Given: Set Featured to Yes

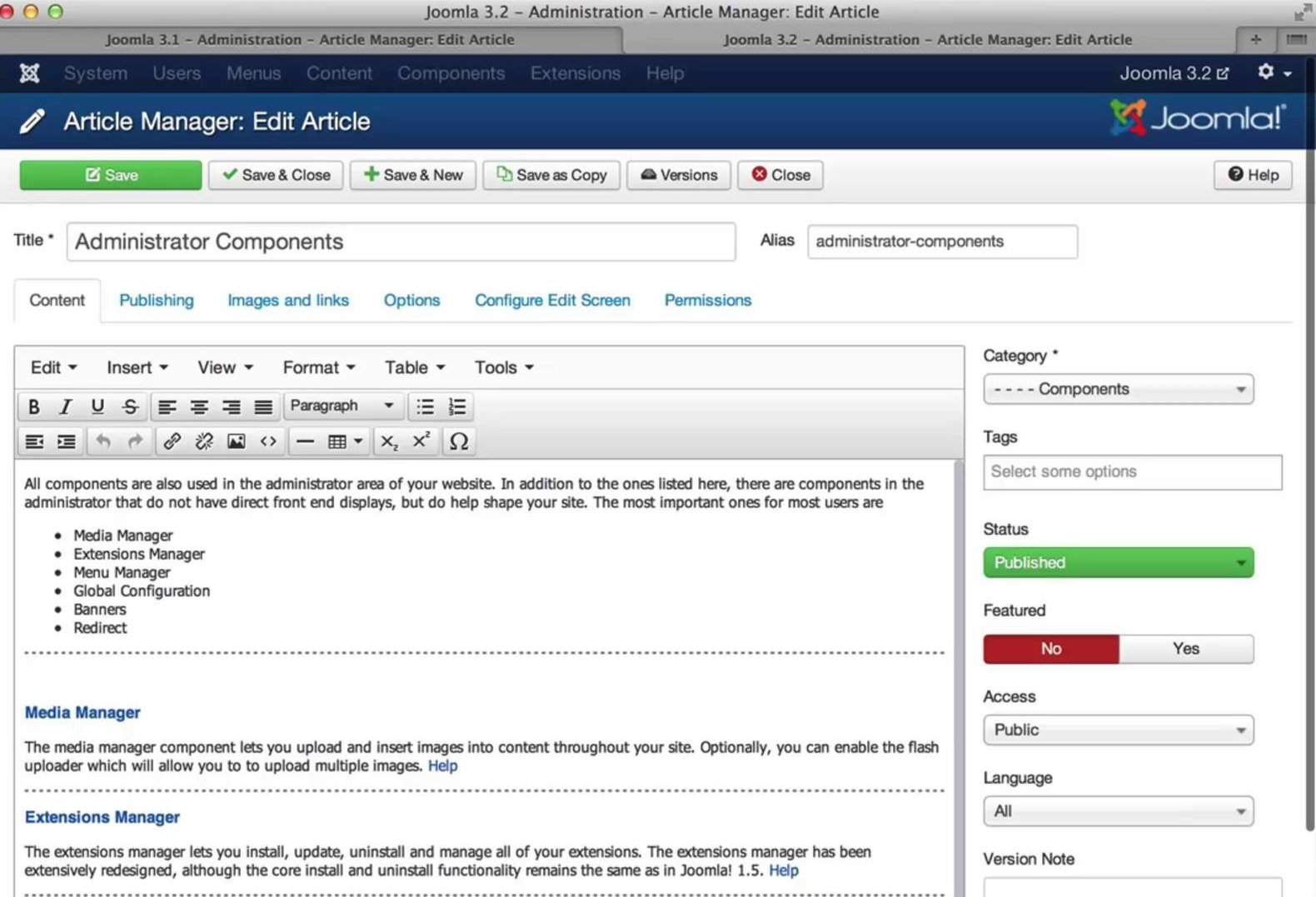Looking at the screenshot, I should coord(1185,649).
